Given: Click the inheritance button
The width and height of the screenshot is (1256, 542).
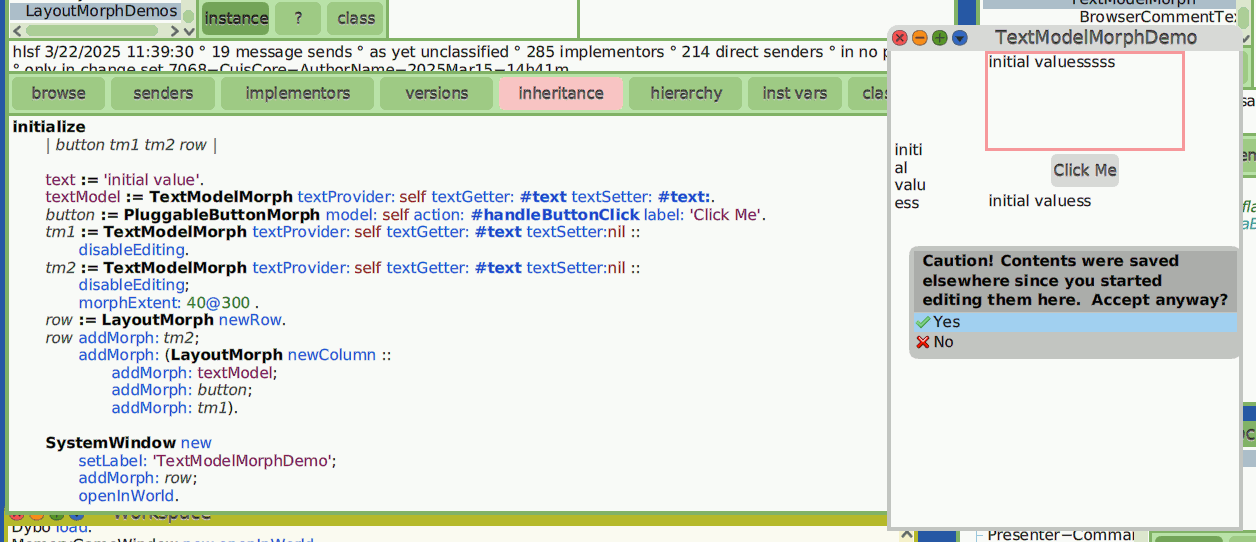Looking at the screenshot, I should coord(561,93).
